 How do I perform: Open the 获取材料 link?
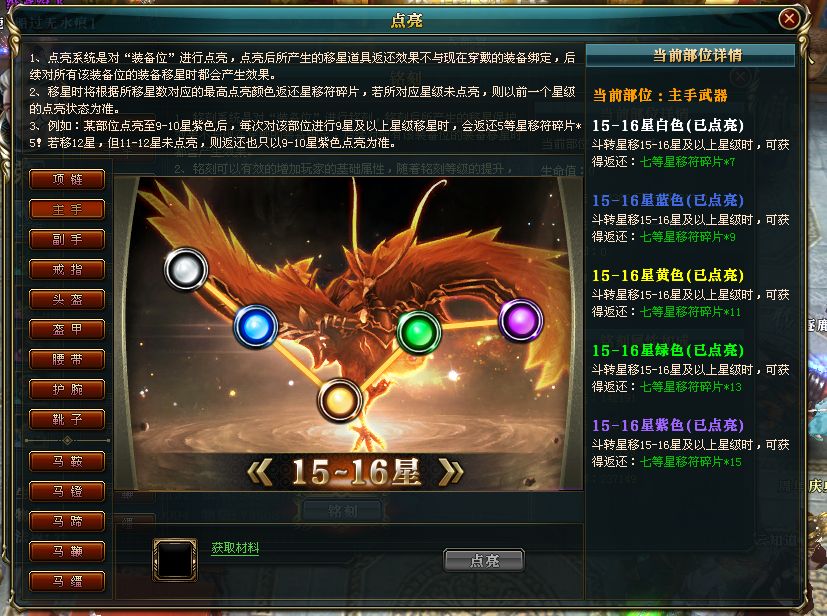coord(235,548)
